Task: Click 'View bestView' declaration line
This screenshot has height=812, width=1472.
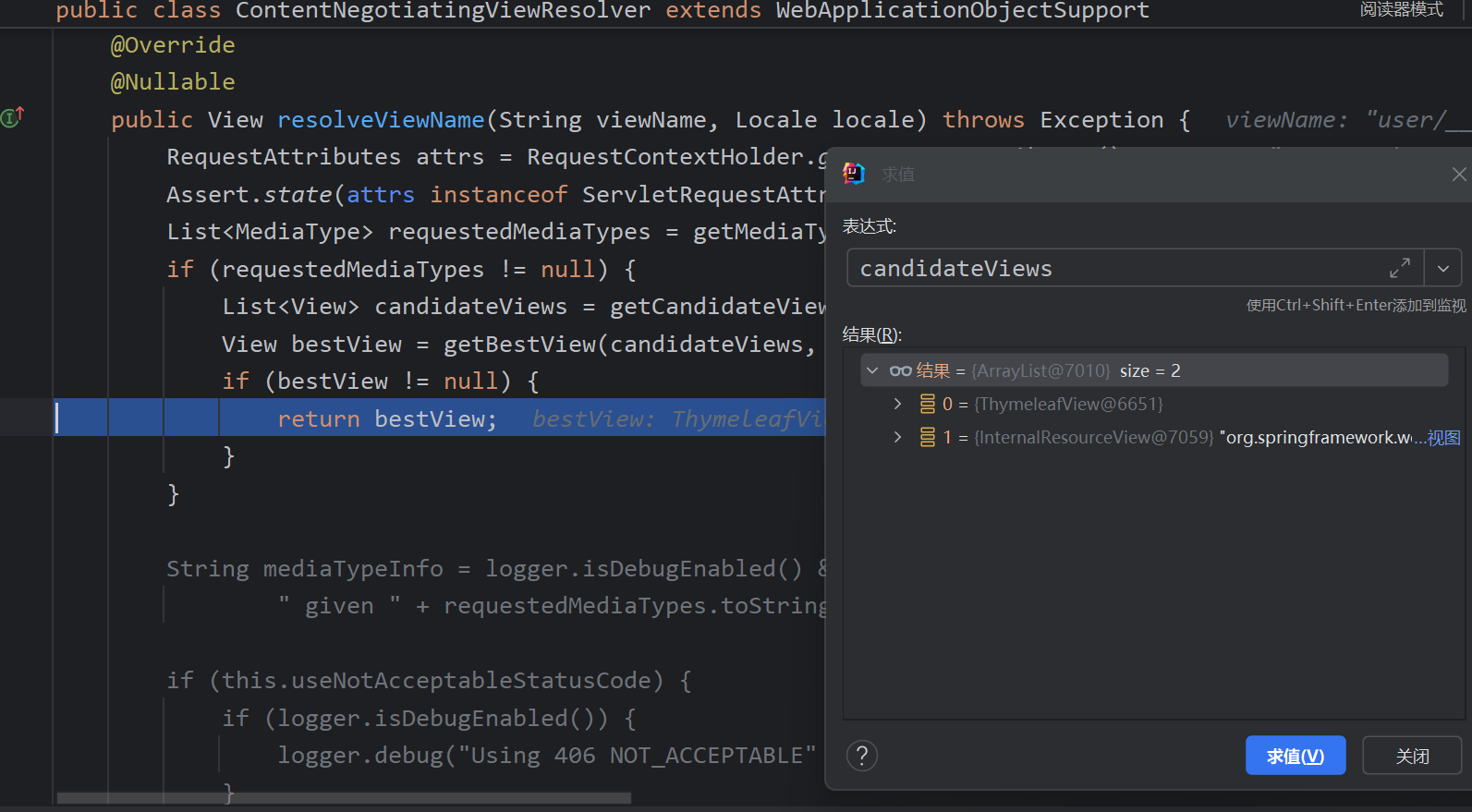Action: pos(311,345)
